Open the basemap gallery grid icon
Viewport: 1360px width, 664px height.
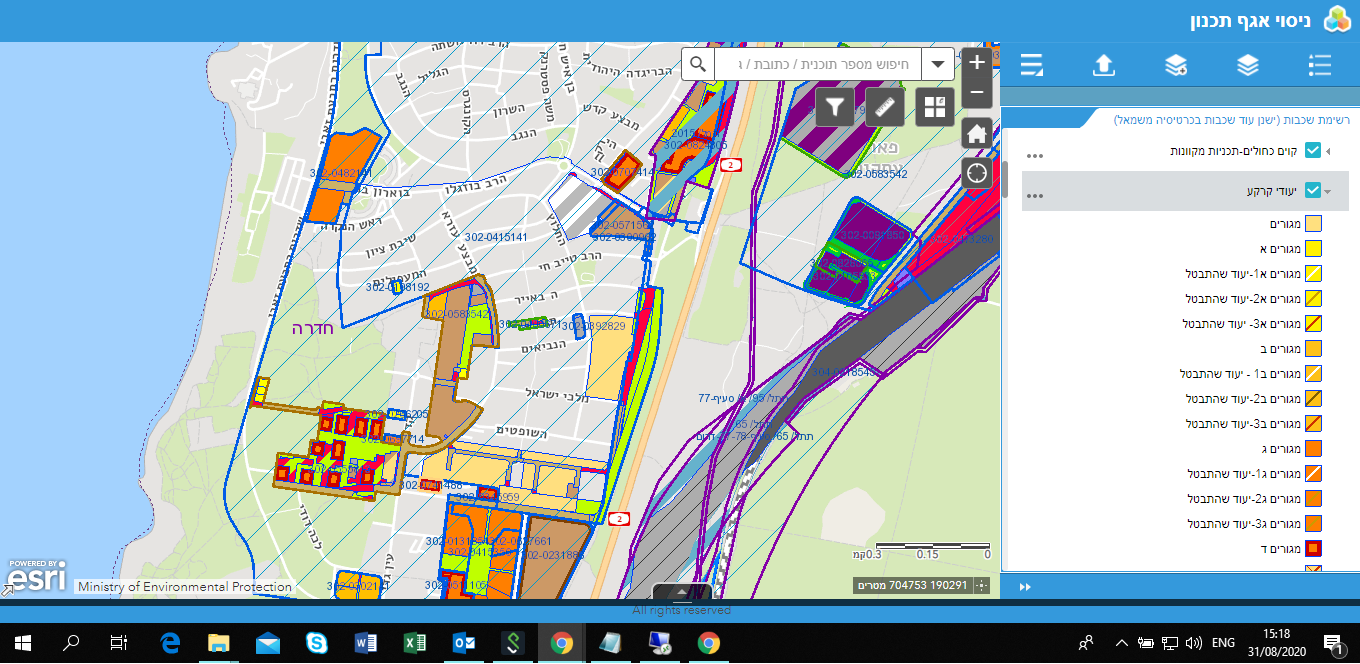935,106
